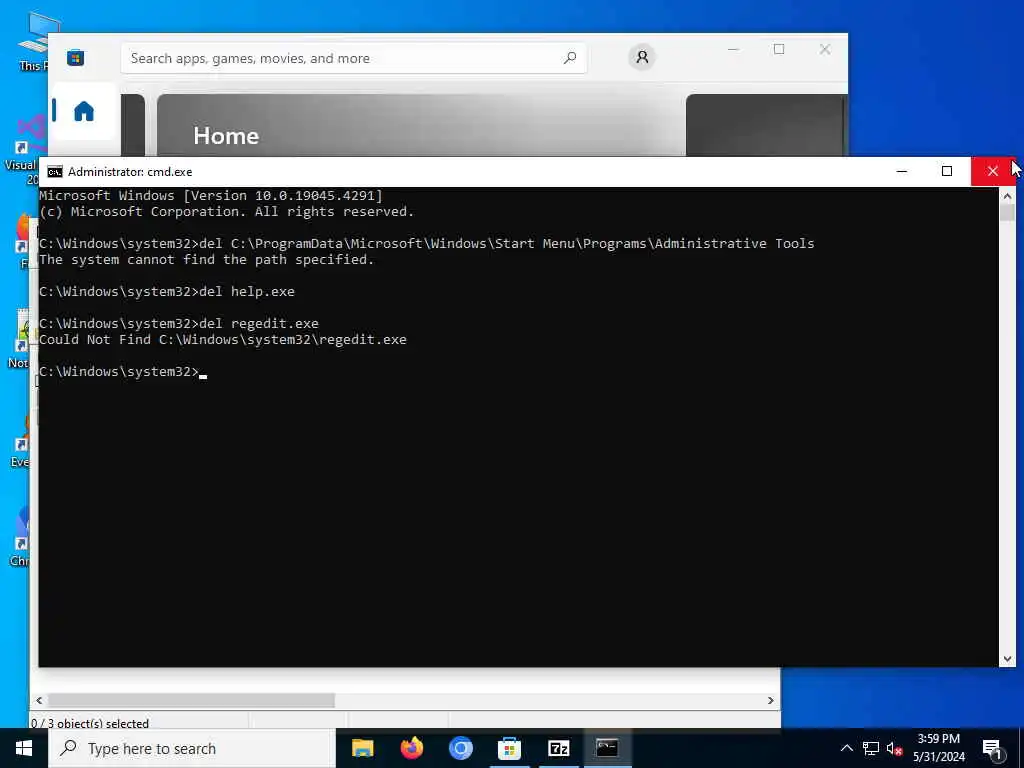This screenshot has height=768, width=1024.
Task: Open 7-Zip from the taskbar
Action: coord(558,748)
